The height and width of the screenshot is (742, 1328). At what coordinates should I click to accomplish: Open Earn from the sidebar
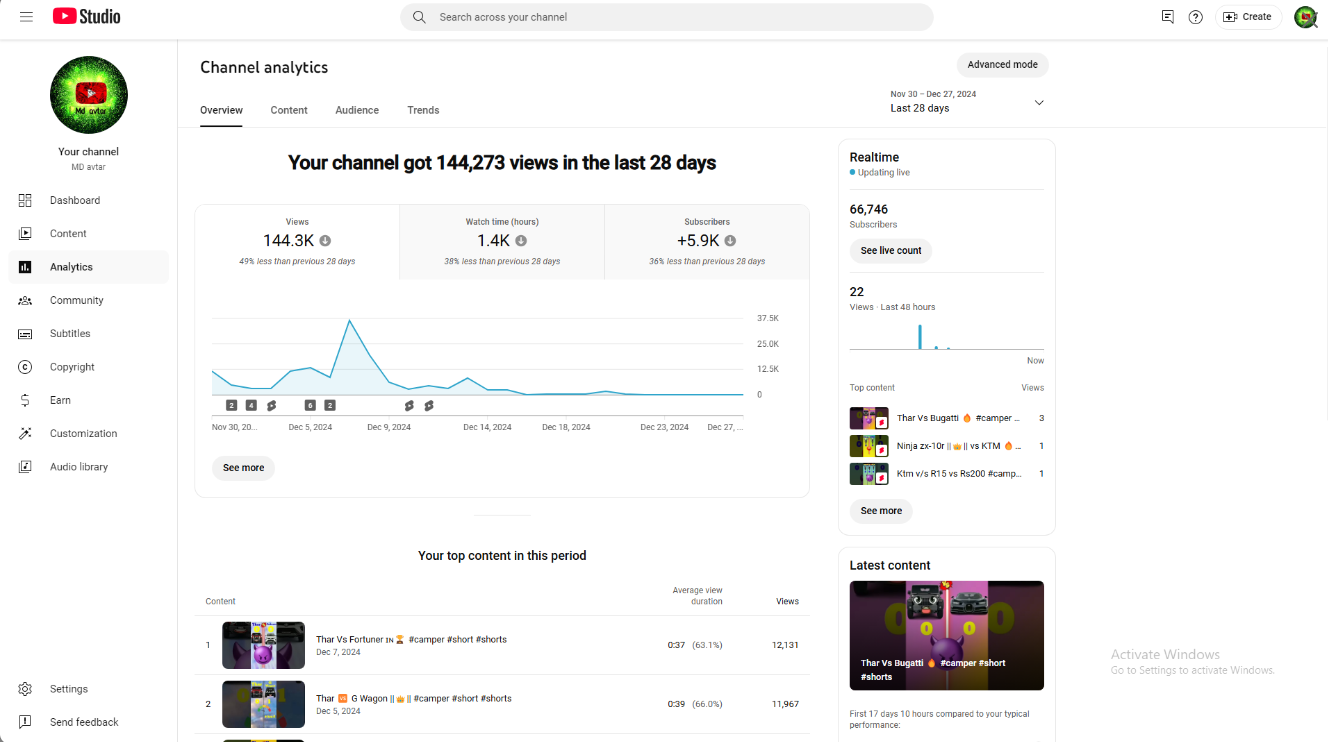point(88,400)
